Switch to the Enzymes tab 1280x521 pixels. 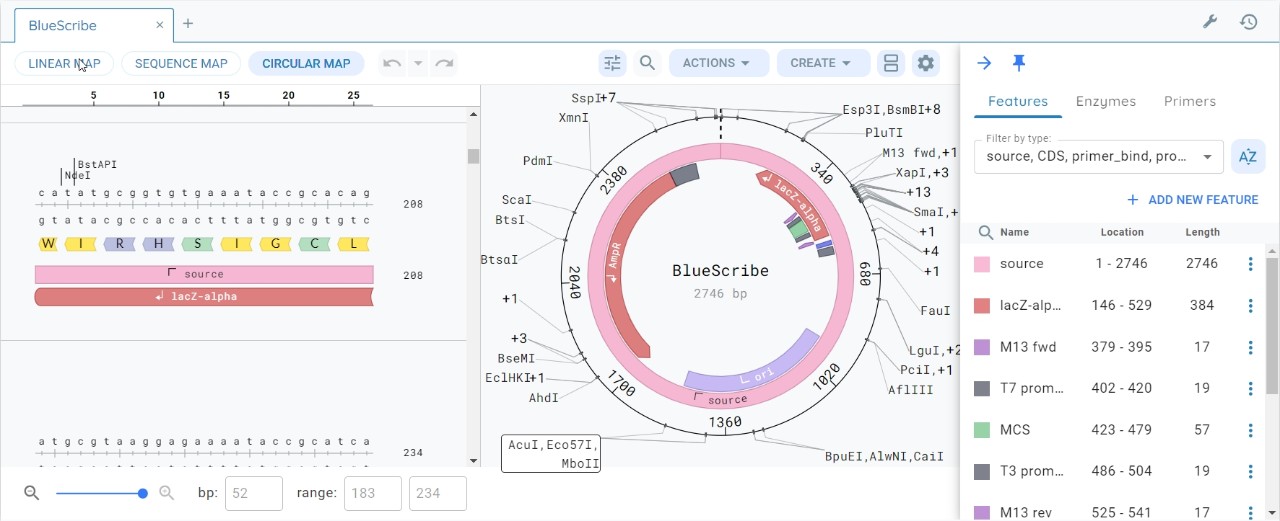click(x=1106, y=101)
